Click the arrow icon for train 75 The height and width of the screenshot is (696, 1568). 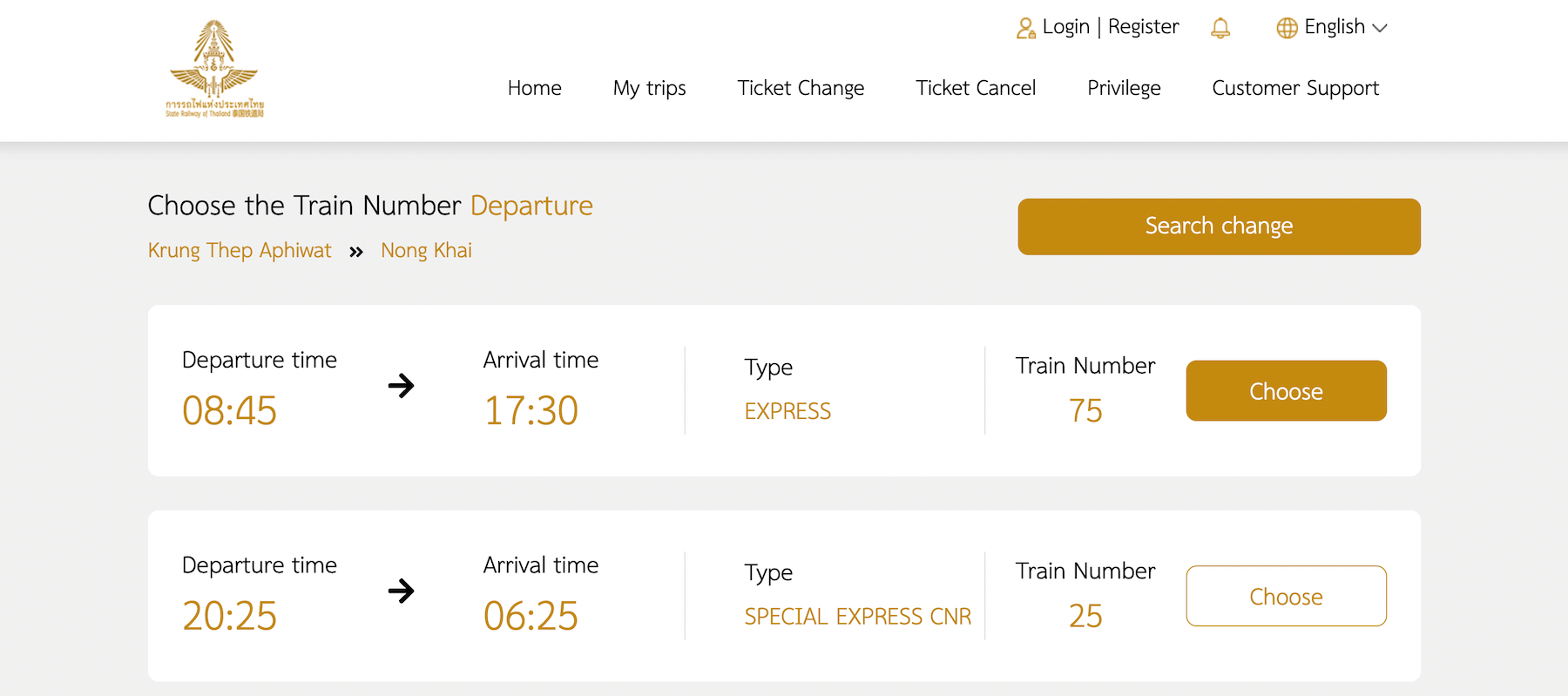401,385
